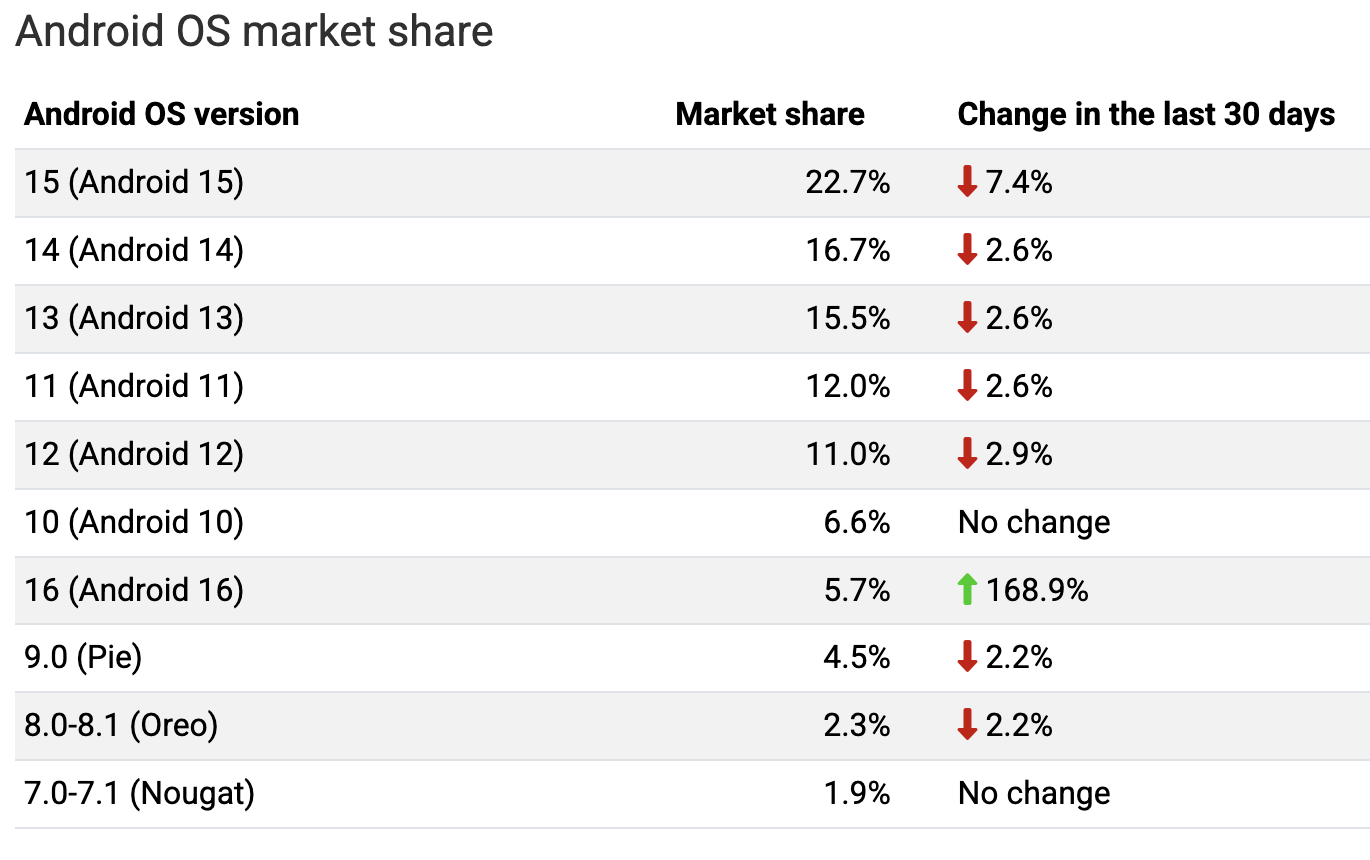
Task: Click the red down arrow for Oreo
Action: pos(967,725)
